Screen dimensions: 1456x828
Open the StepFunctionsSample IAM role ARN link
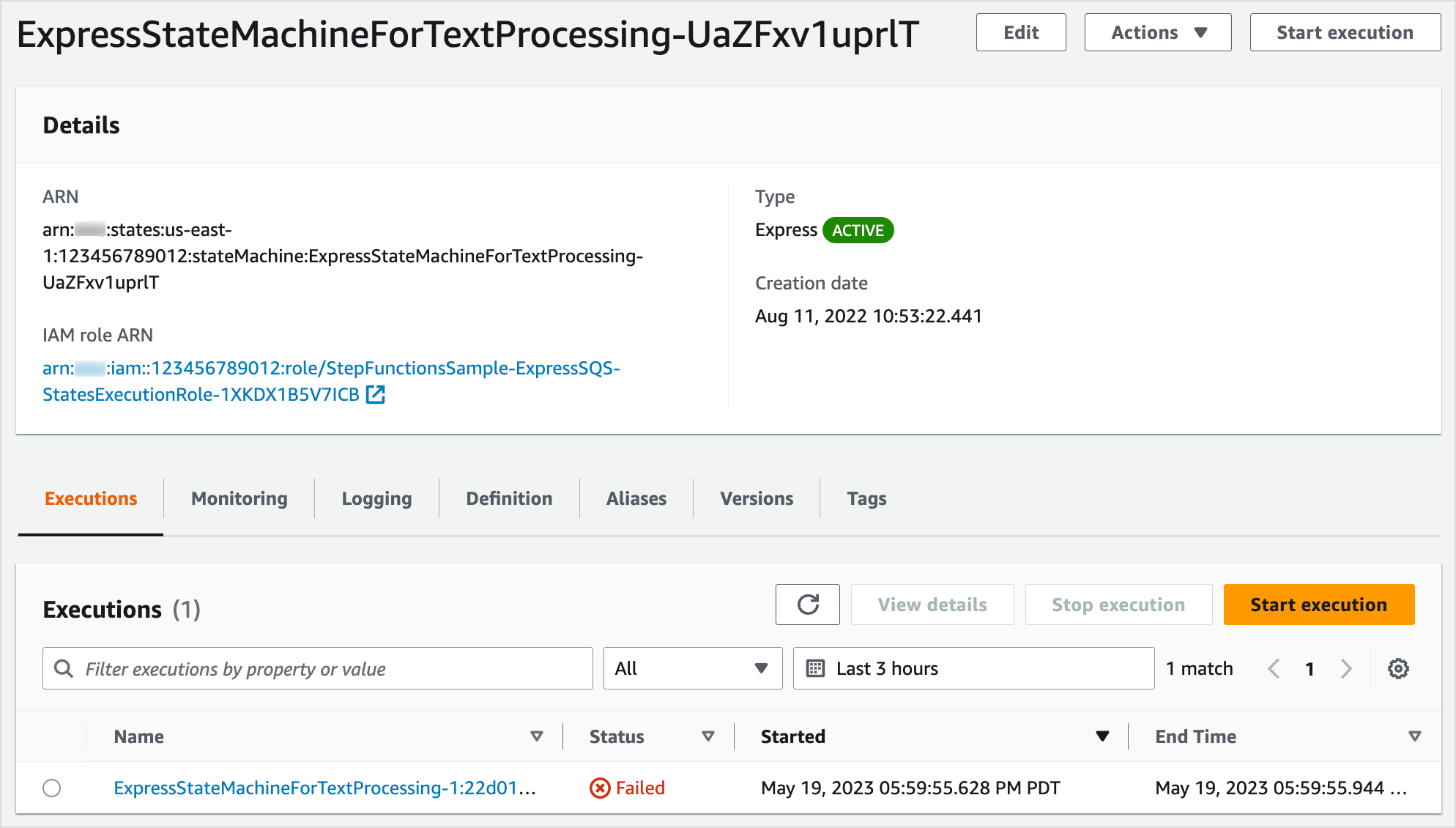tap(331, 381)
